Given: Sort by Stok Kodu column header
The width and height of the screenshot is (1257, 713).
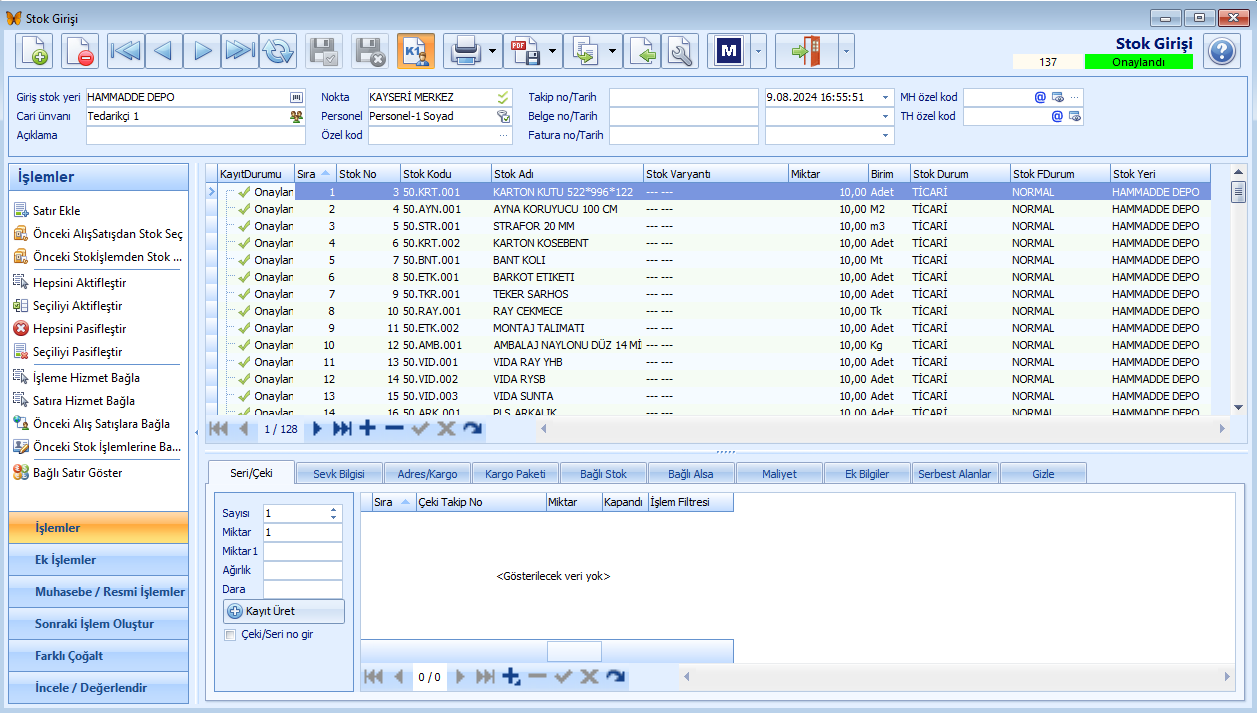Looking at the screenshot, I should [x=445, y=174].
